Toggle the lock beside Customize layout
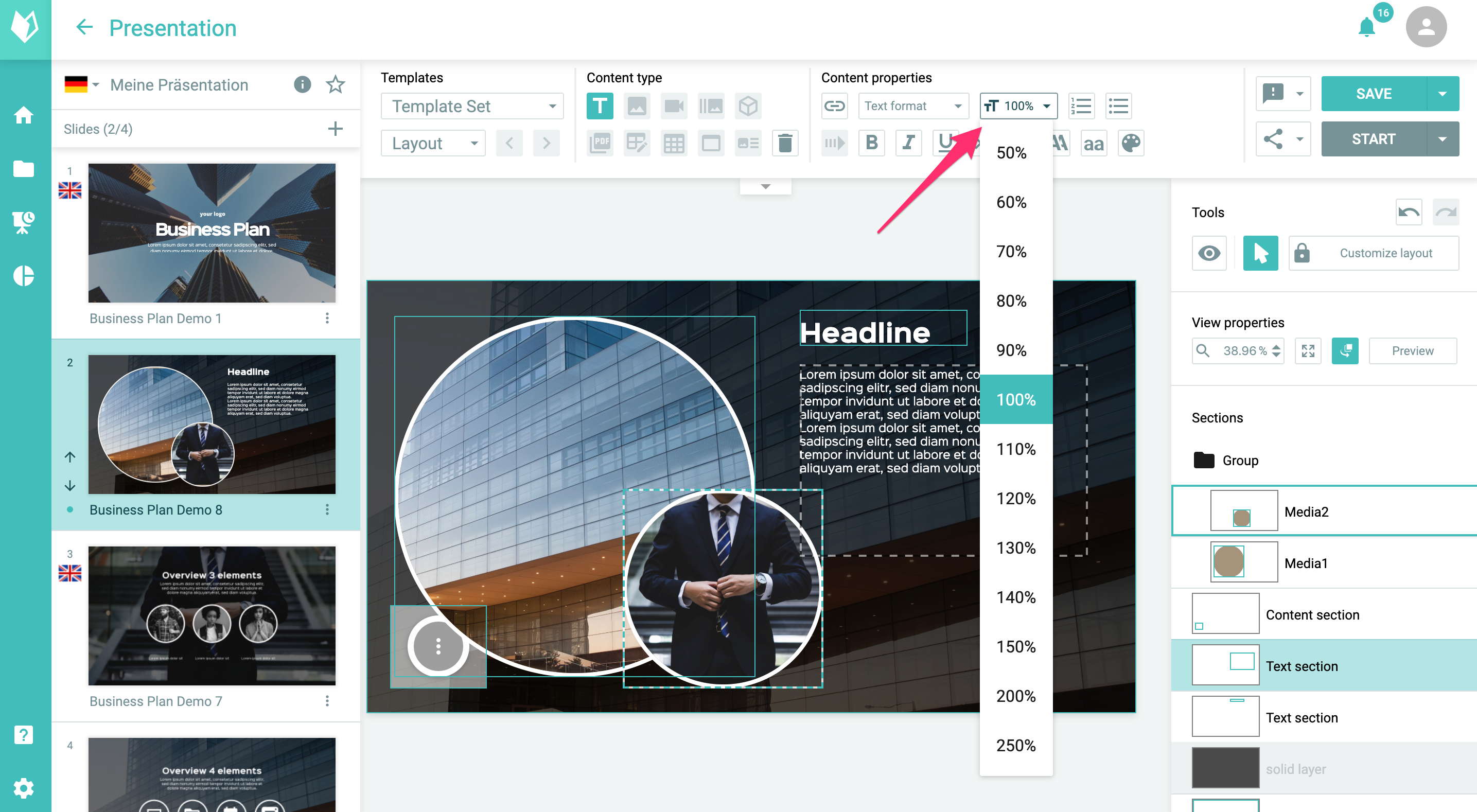This screenshot has width=1477, height=812. click(1302, 253)
